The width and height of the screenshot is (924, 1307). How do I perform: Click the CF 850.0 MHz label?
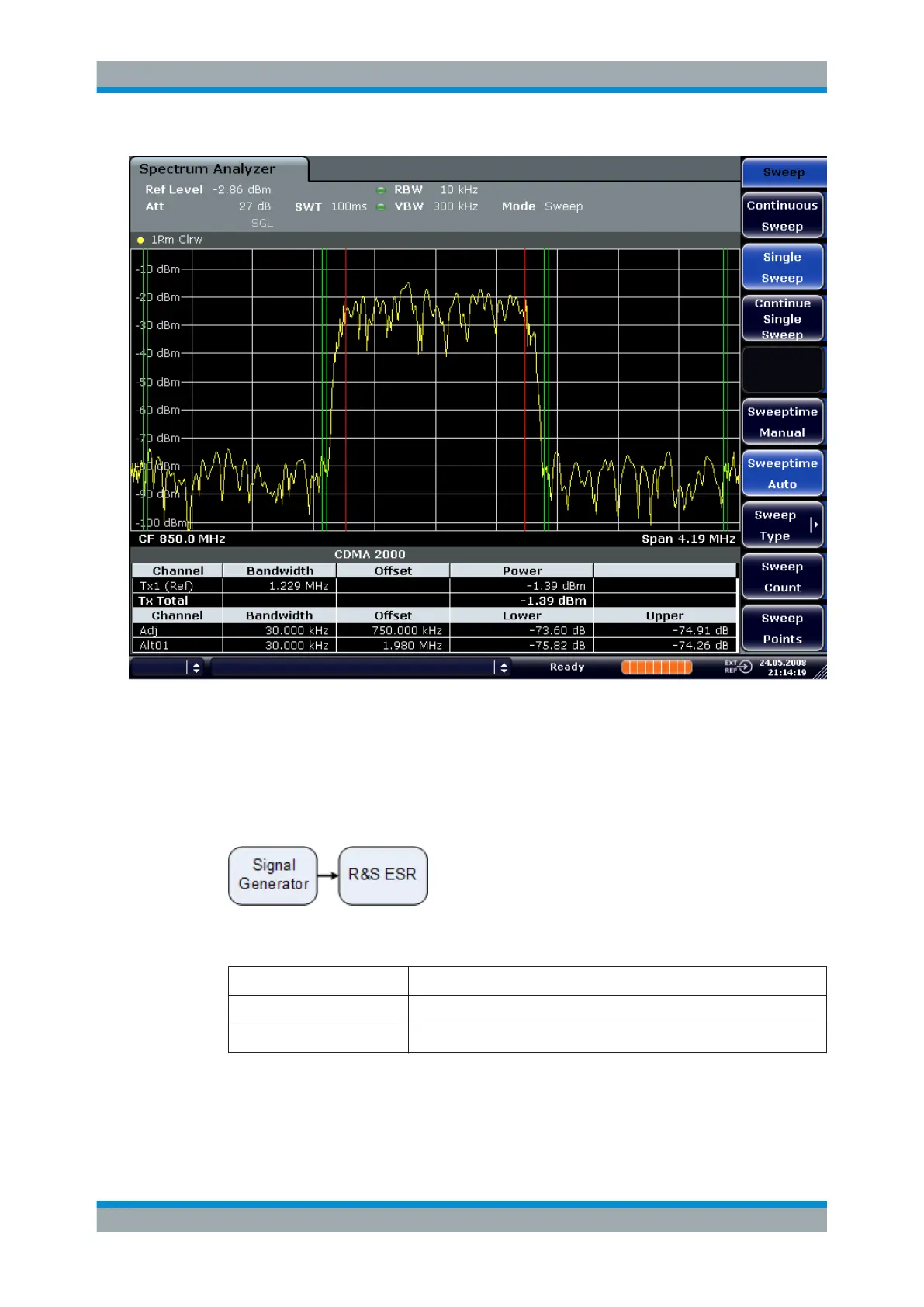tap(182, 539)
